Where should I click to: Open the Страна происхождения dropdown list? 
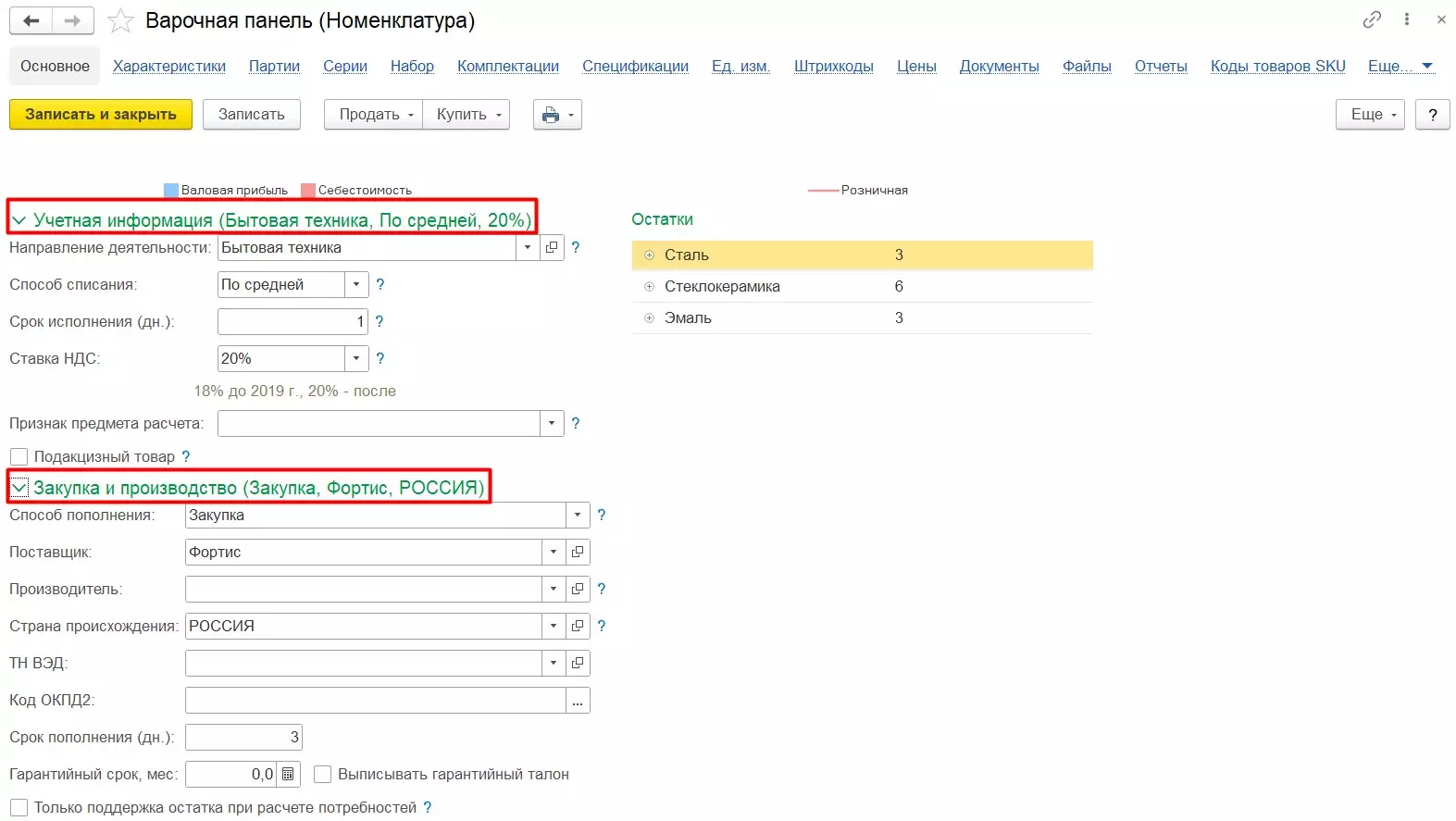(554, 627)
